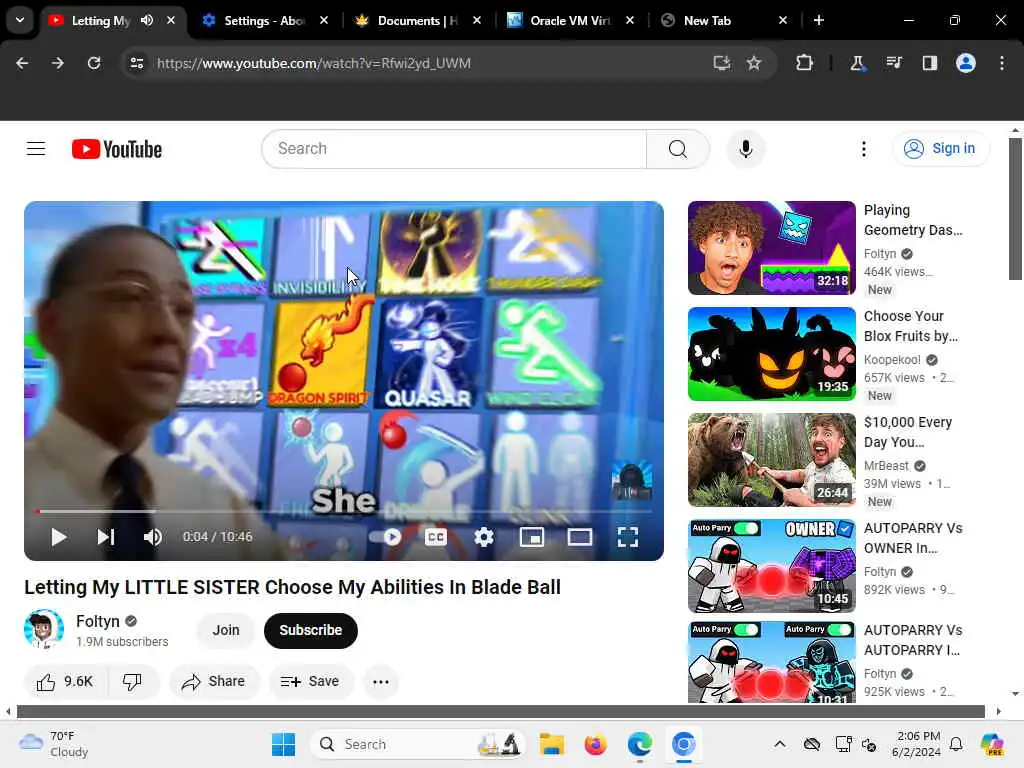The width and height of the screenshot is (1024, 768).
Task: Launch Firefox from taskbar
Action: [x=596, y=744]
